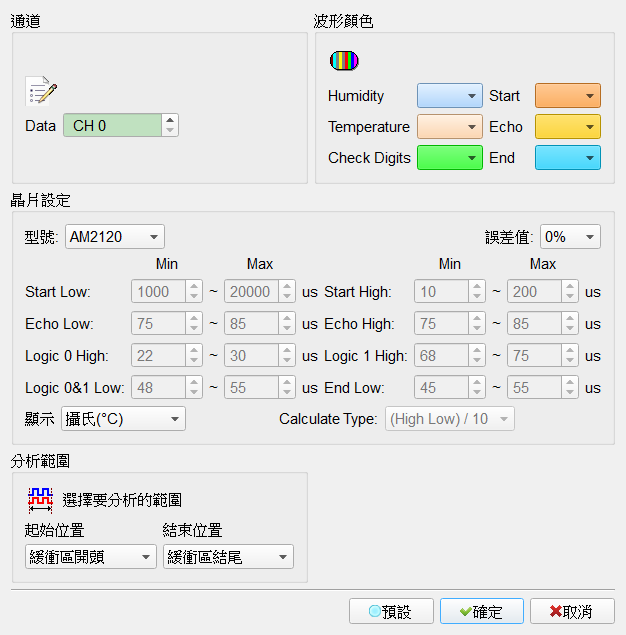The height and width of the screenshot is (635, 626).
Task: Click the Echo High Min 75 field
Action: click(x=441, y=323)
